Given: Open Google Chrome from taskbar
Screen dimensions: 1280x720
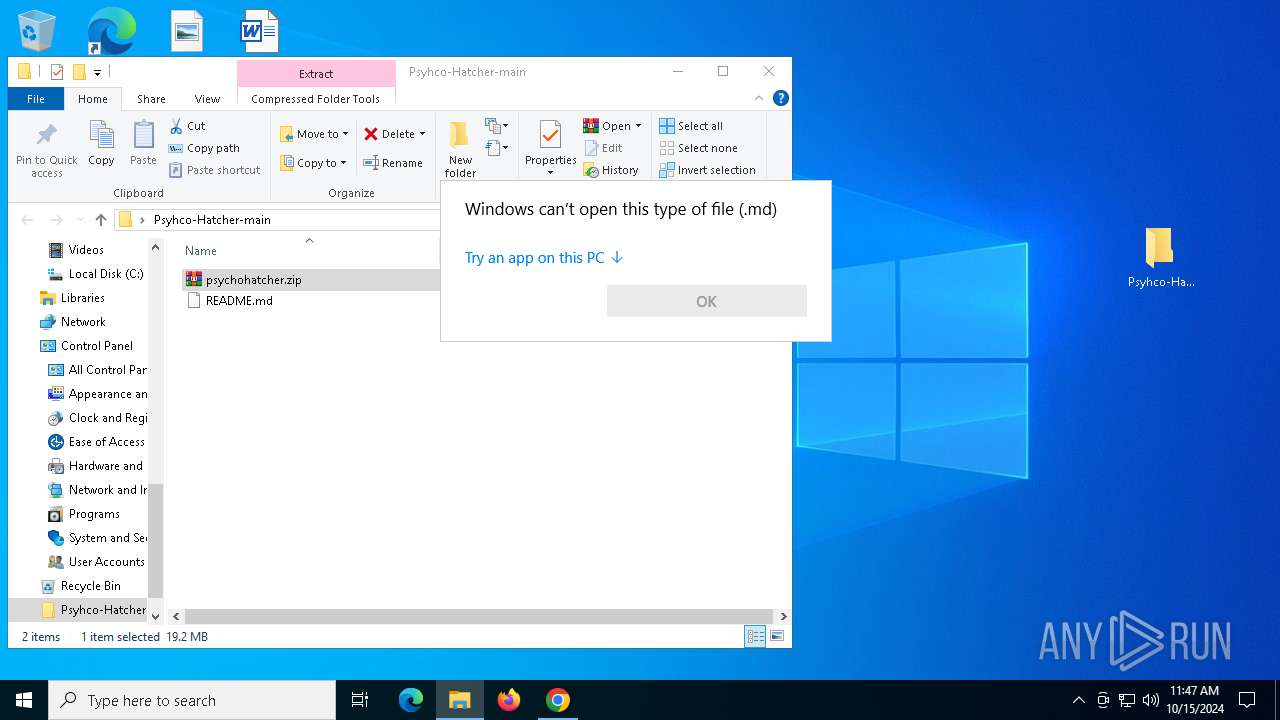Looking at the screenshot, I should pyautogui.click(x=558, y=700).
